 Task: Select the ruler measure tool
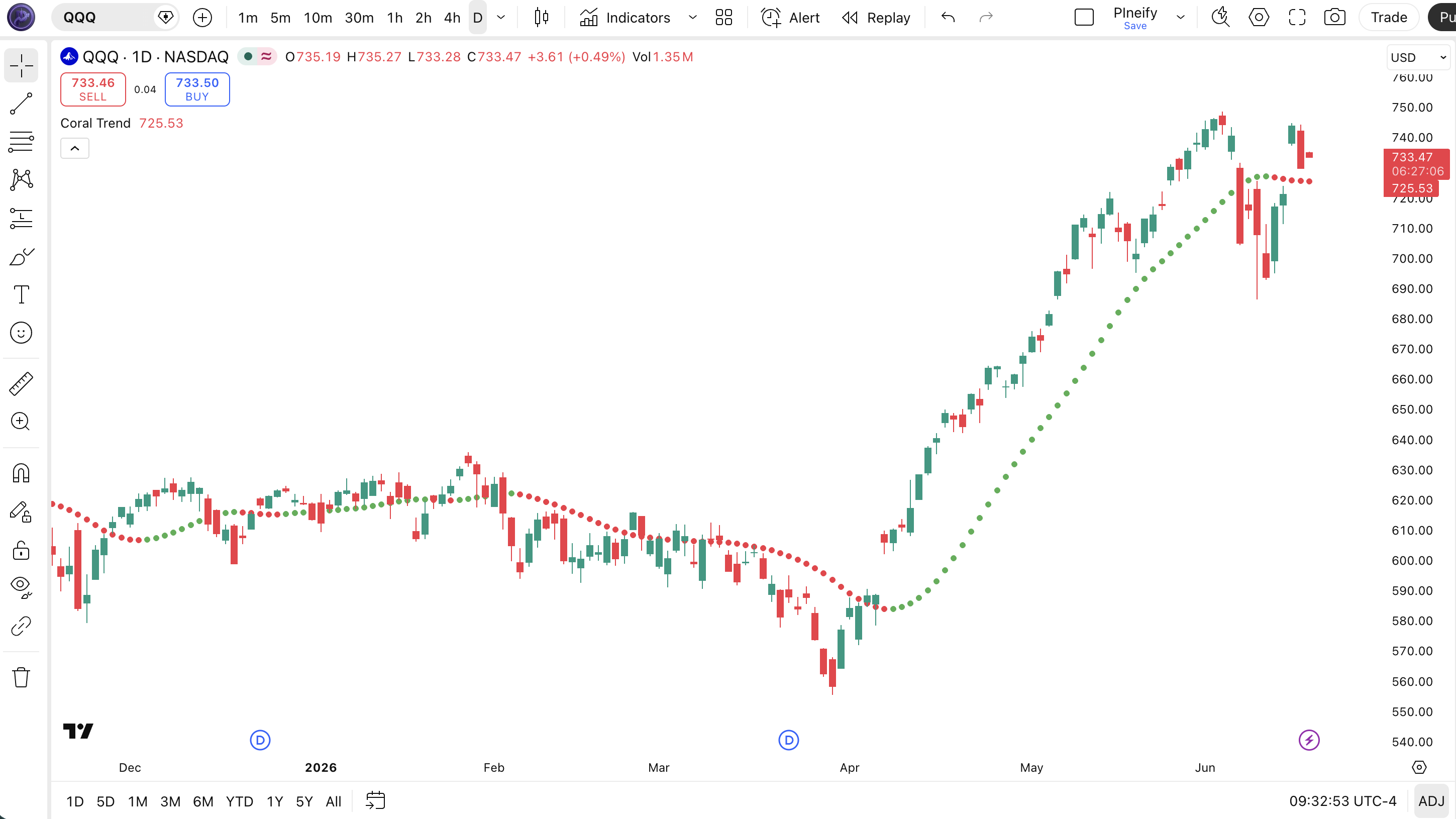coord(21,384)
